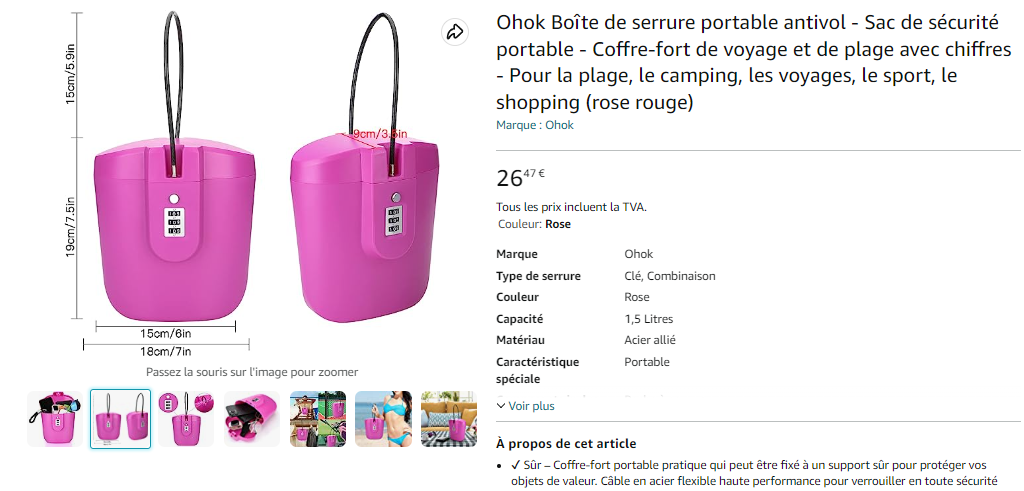The image size is (1024, 491).
Task: Click the Type de serrure row value
Action: (669, 276)
